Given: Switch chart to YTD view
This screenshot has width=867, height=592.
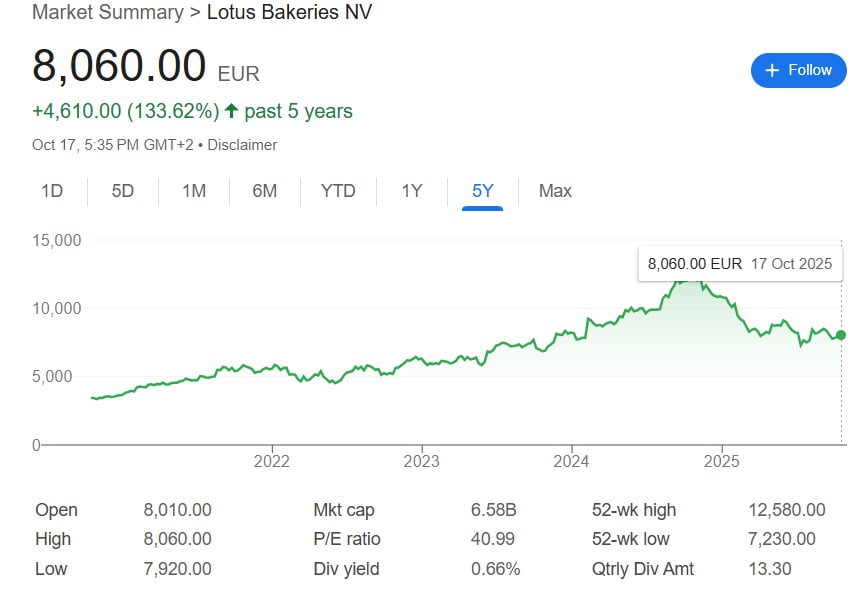Looking at the screenshot, I should pos(338,191).
